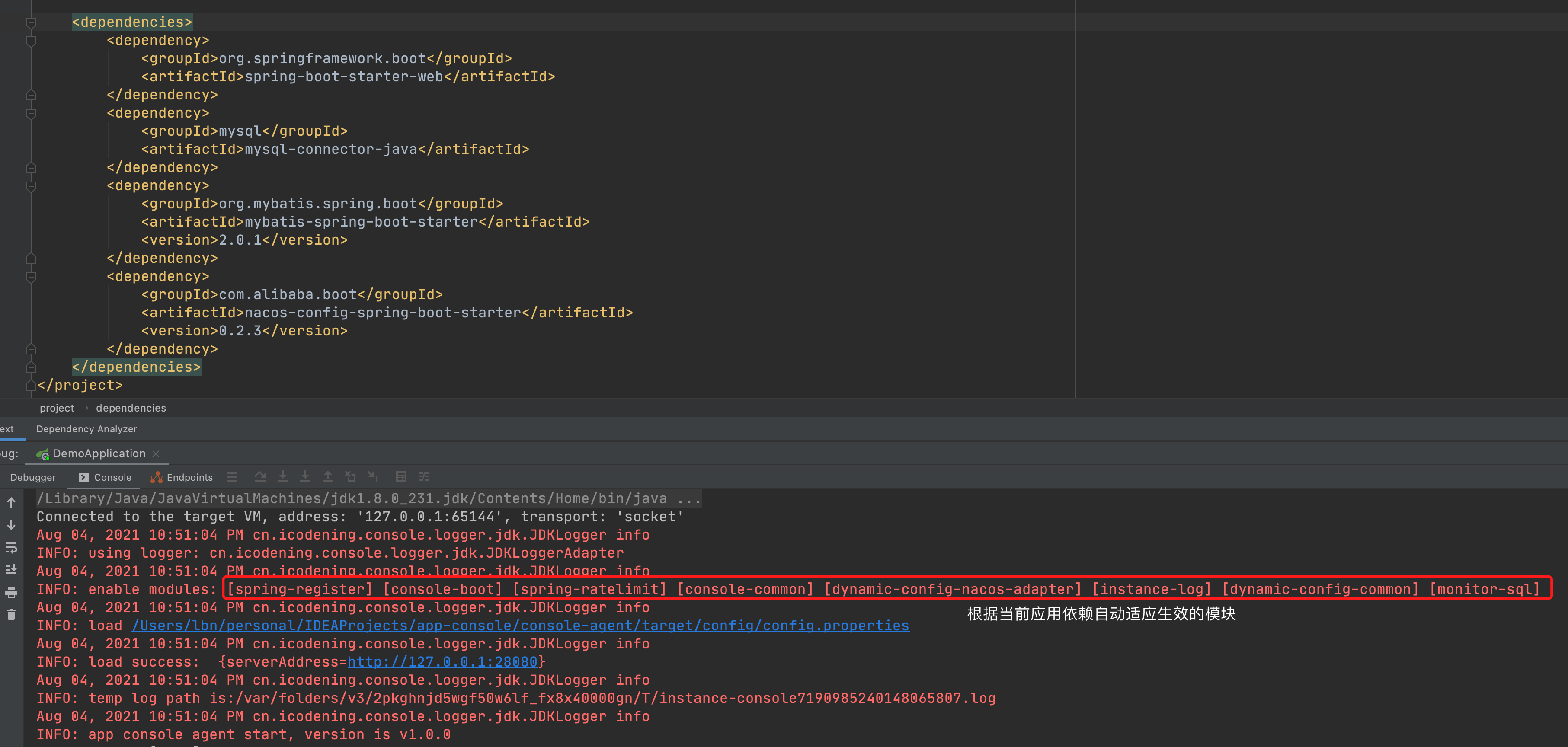
Task: Click 'INFO: using logger' console line
Action: coord(330,553)
